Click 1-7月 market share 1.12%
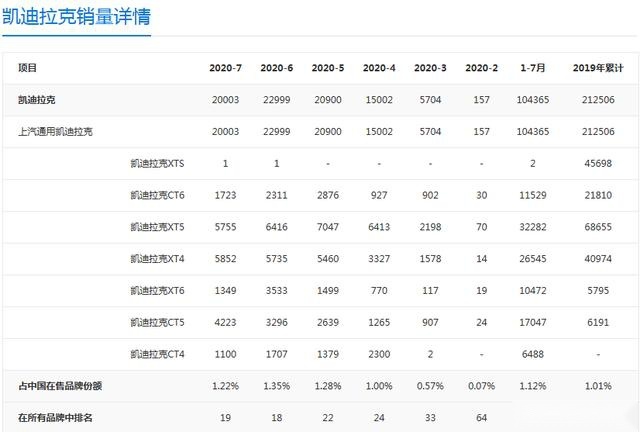640x432 pixels. coord(533,386)
